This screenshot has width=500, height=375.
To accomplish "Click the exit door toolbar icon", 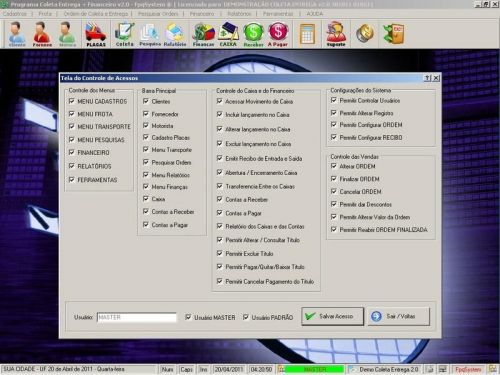I will [x=394, y=33].
